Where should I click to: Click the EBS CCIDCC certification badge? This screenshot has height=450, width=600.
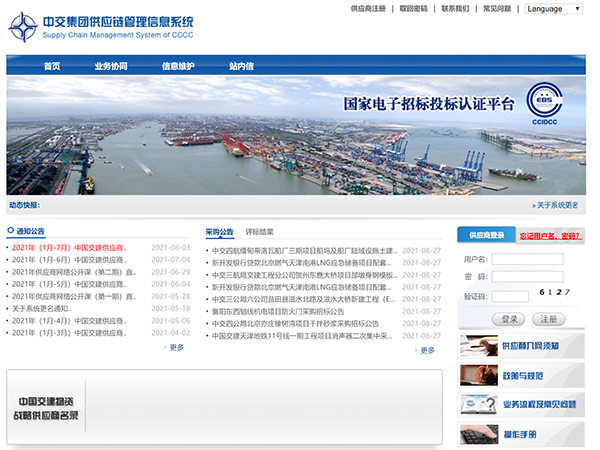545,102
